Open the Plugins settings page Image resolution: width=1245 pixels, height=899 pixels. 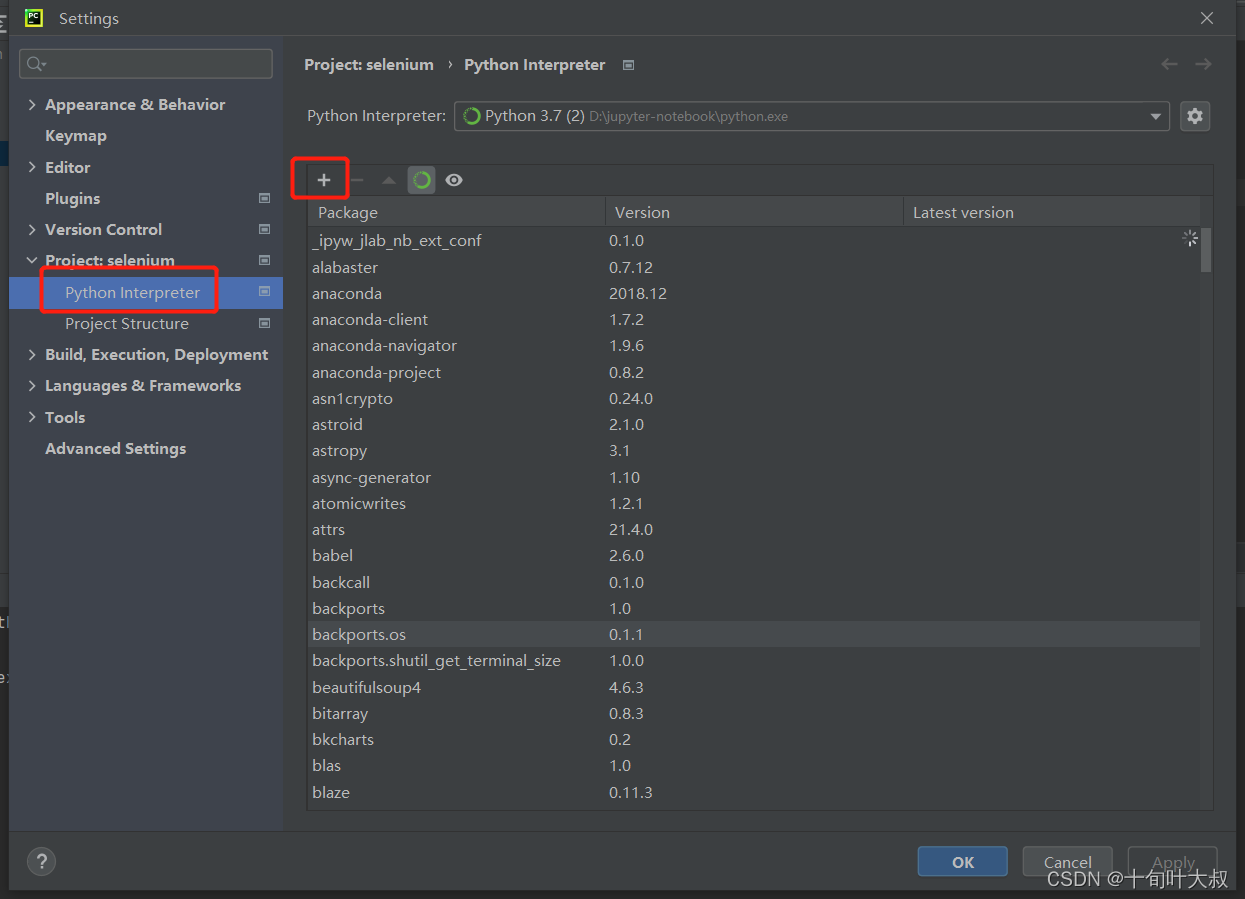pos(72,198)
